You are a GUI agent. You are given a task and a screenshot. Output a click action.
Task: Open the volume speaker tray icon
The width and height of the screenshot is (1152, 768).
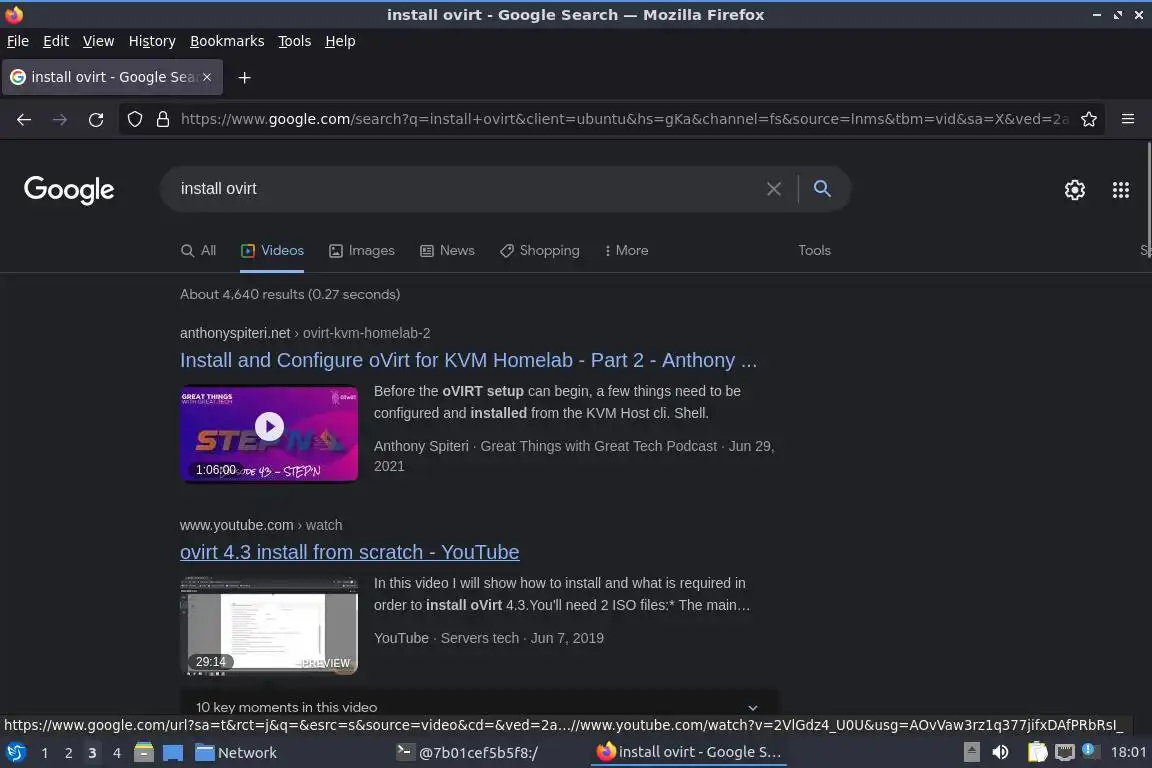pos(1000,753)
